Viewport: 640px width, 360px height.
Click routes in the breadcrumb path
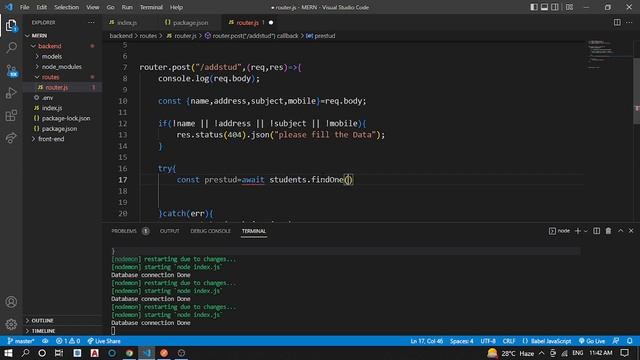pyautogui.click(x=148, y=36)
